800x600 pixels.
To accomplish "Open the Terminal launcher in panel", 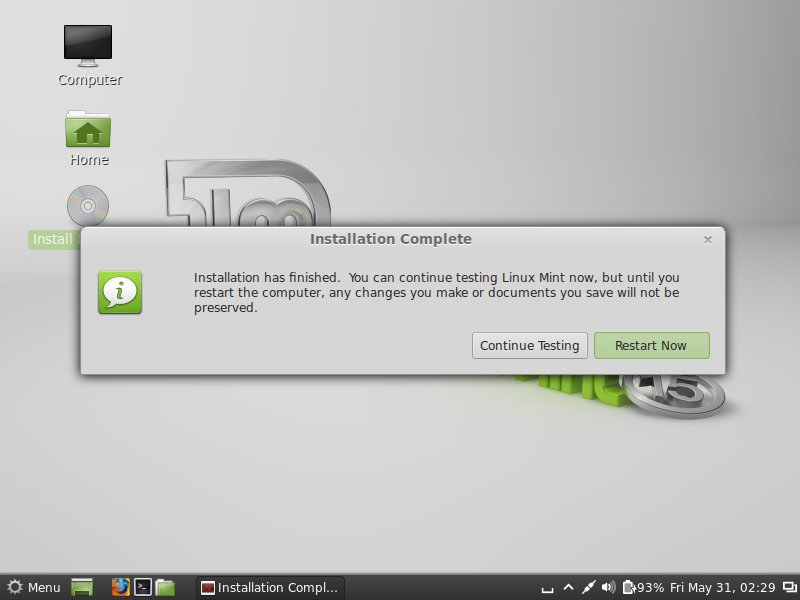I will click(143, 587).
